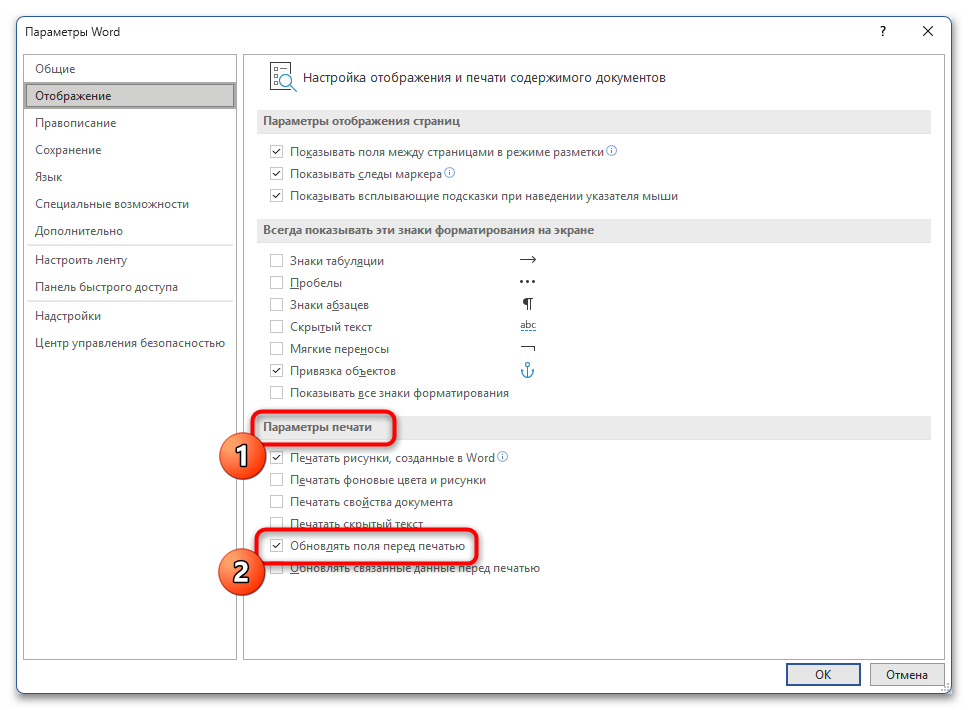Viewport: 968px width, 710px height.
Task: Uncheck 'Показывать следы маркера'
Action: (277, 174)
